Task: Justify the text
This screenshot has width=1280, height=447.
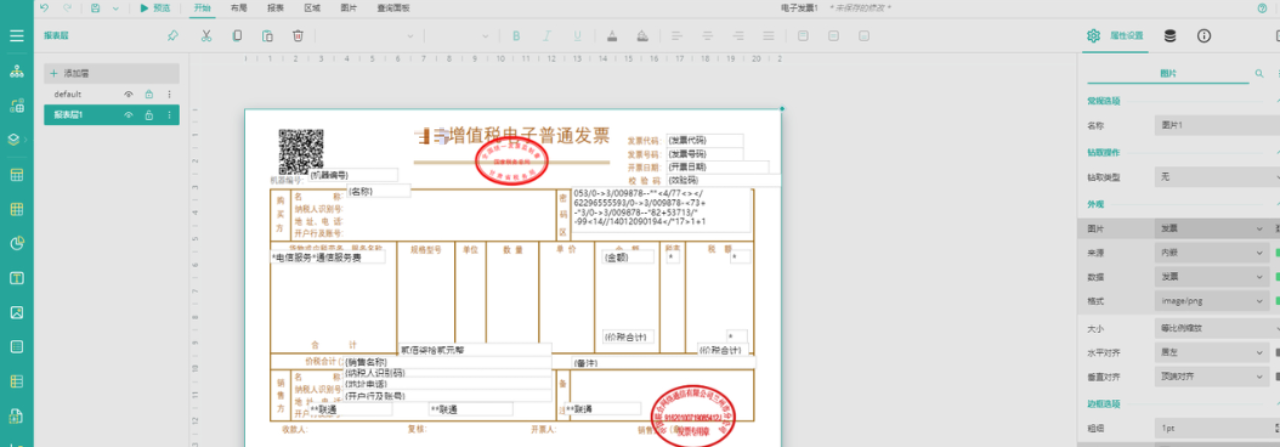Action: (x=769, y=36)
